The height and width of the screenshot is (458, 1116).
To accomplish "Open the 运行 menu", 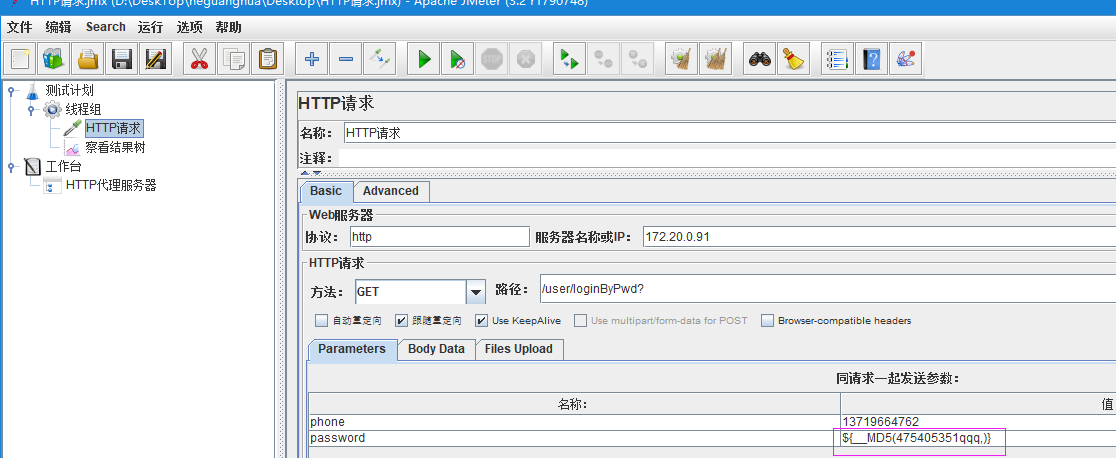I will [x=150, y=27].
